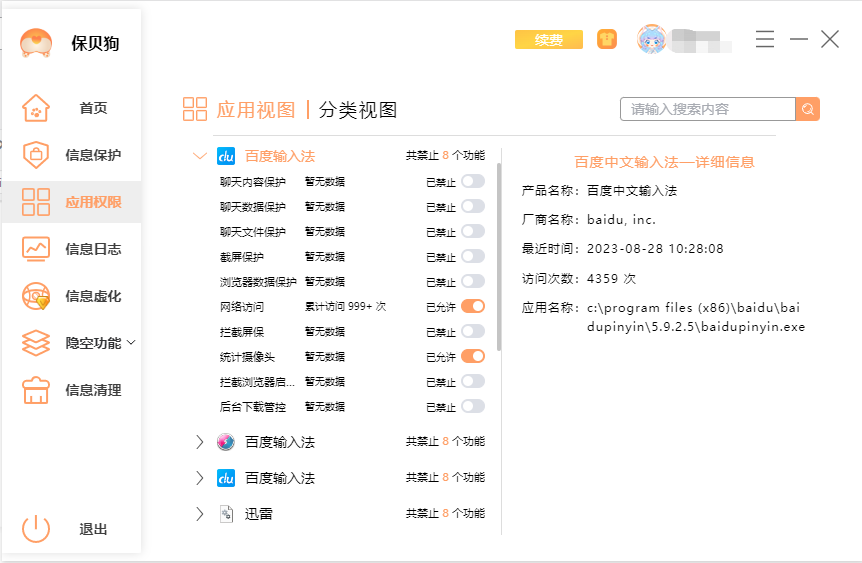Screen dimensions: 862x563
Task: Click the orange search magnifier button
Action: click(x=808, y=109)
